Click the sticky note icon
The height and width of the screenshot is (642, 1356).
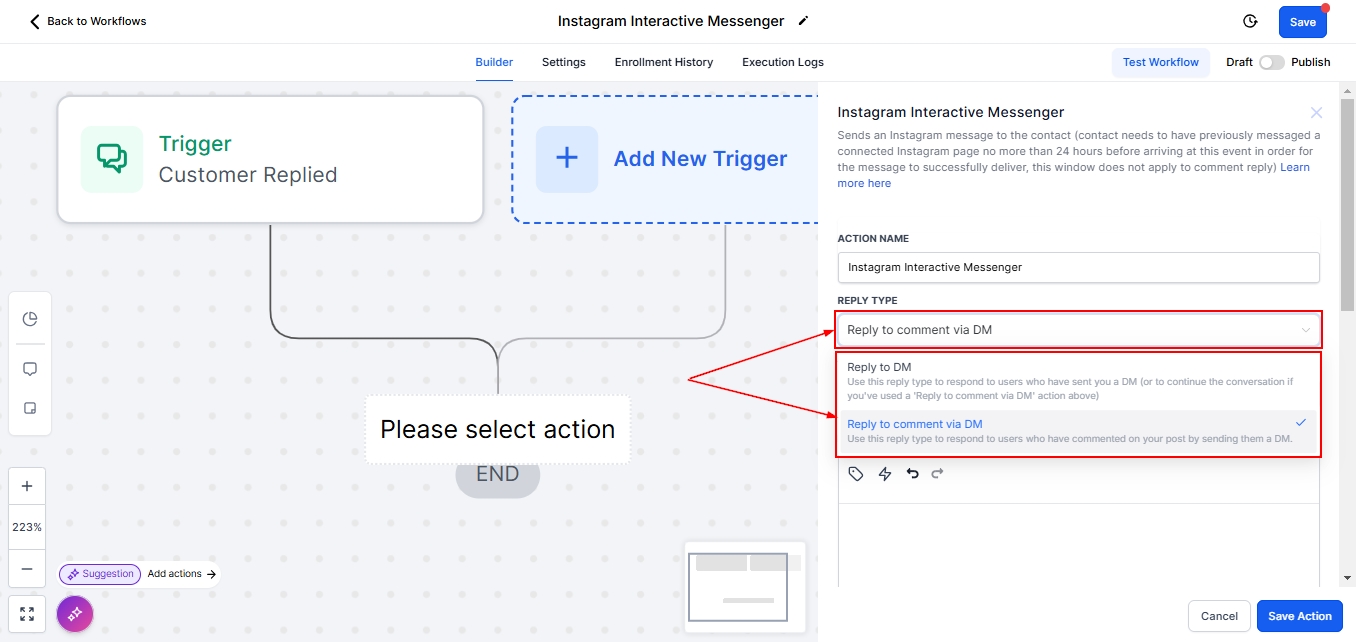[x=30, y=409]
